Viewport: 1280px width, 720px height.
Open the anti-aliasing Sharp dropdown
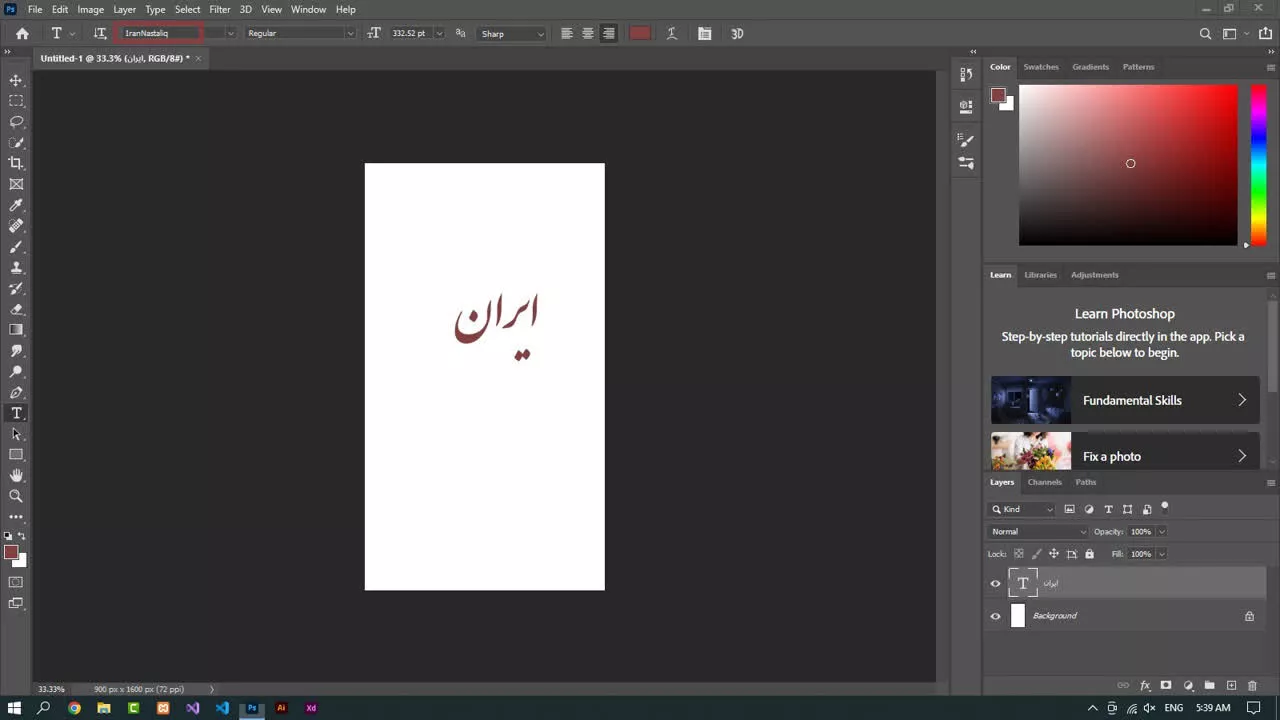pyautogui.click(x=512, y=33)
